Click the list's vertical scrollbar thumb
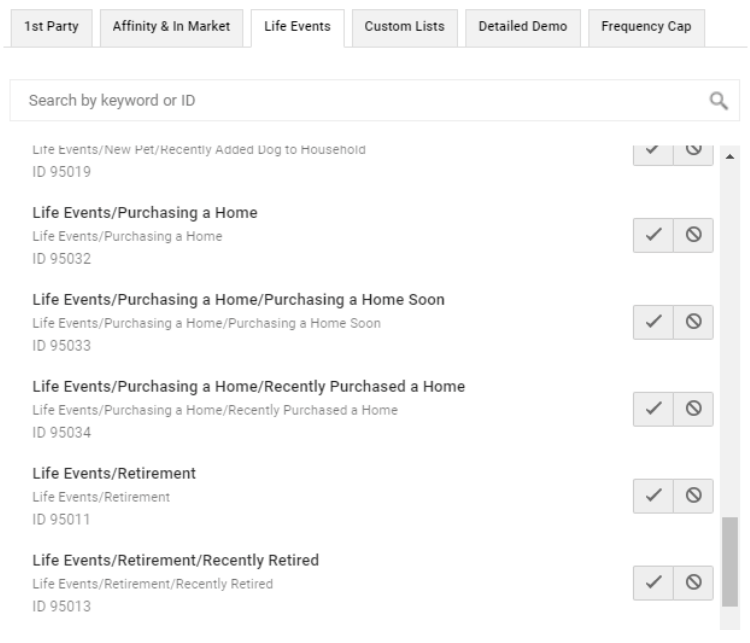 tap(729, 561)
